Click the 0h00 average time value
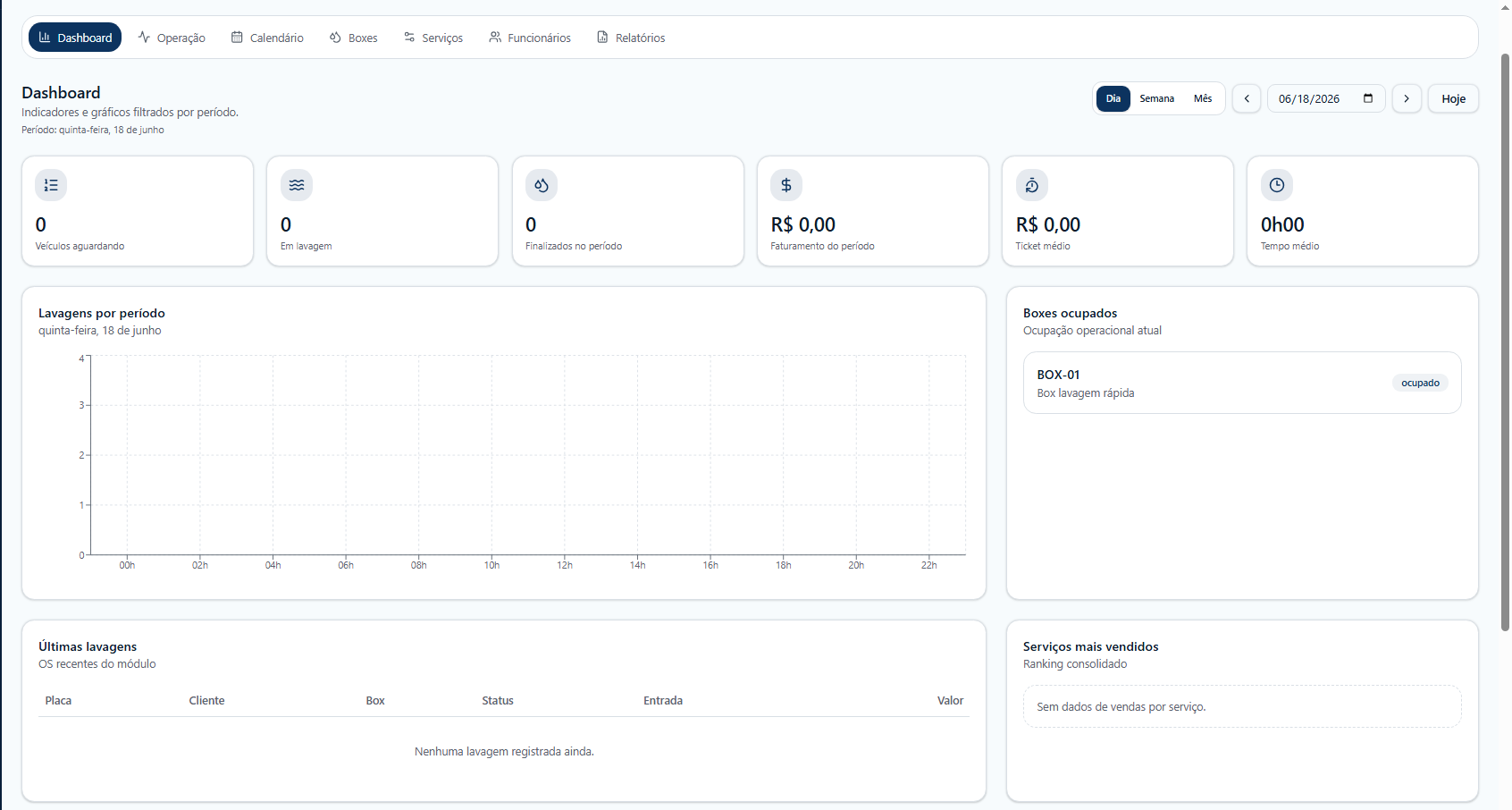The height and width of the screenshot is (810, 1512). coord(1282,224)
